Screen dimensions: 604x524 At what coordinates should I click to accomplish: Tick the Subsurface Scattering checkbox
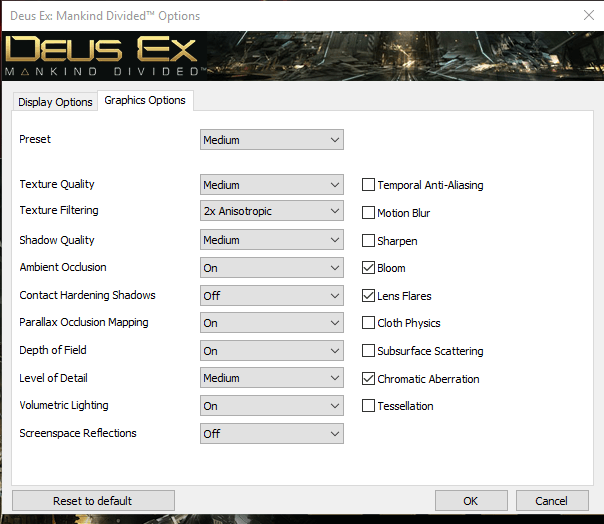(x=369, y=351)
